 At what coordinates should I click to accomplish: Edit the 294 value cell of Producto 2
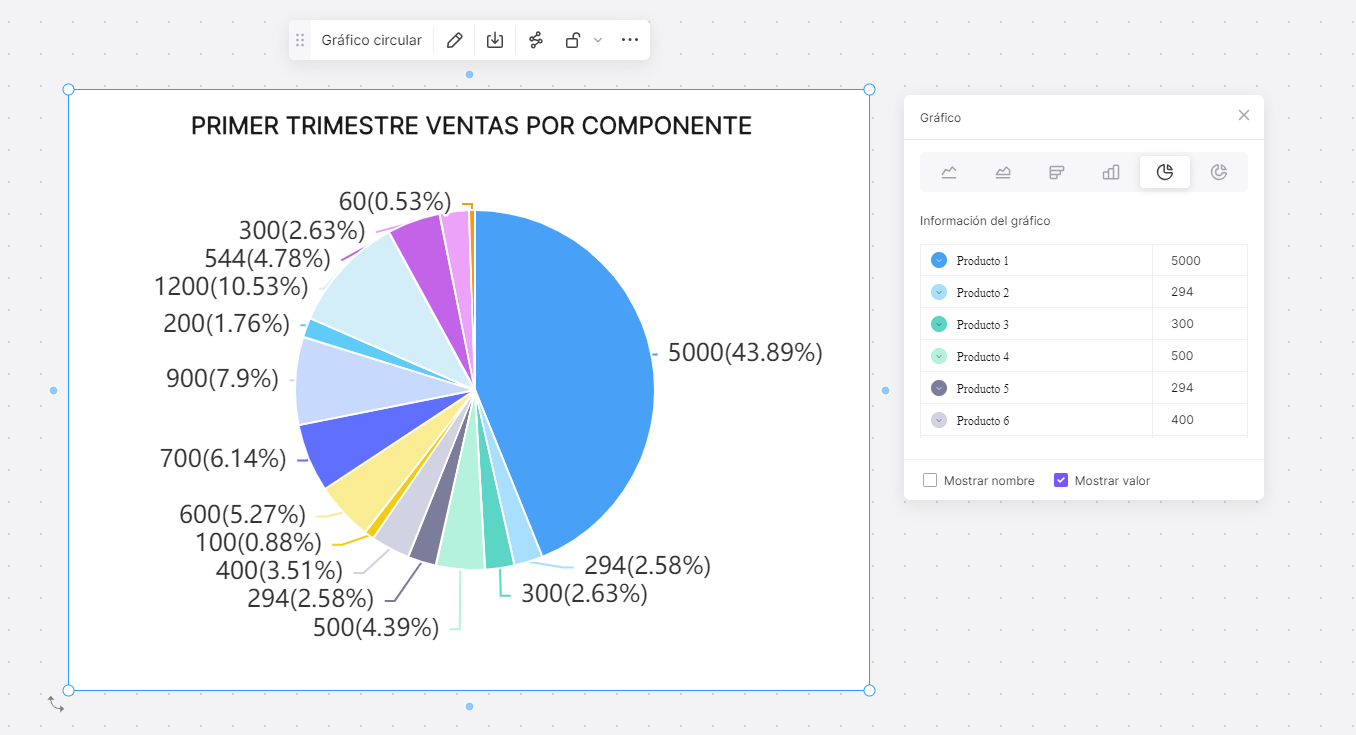point(1200,292)
